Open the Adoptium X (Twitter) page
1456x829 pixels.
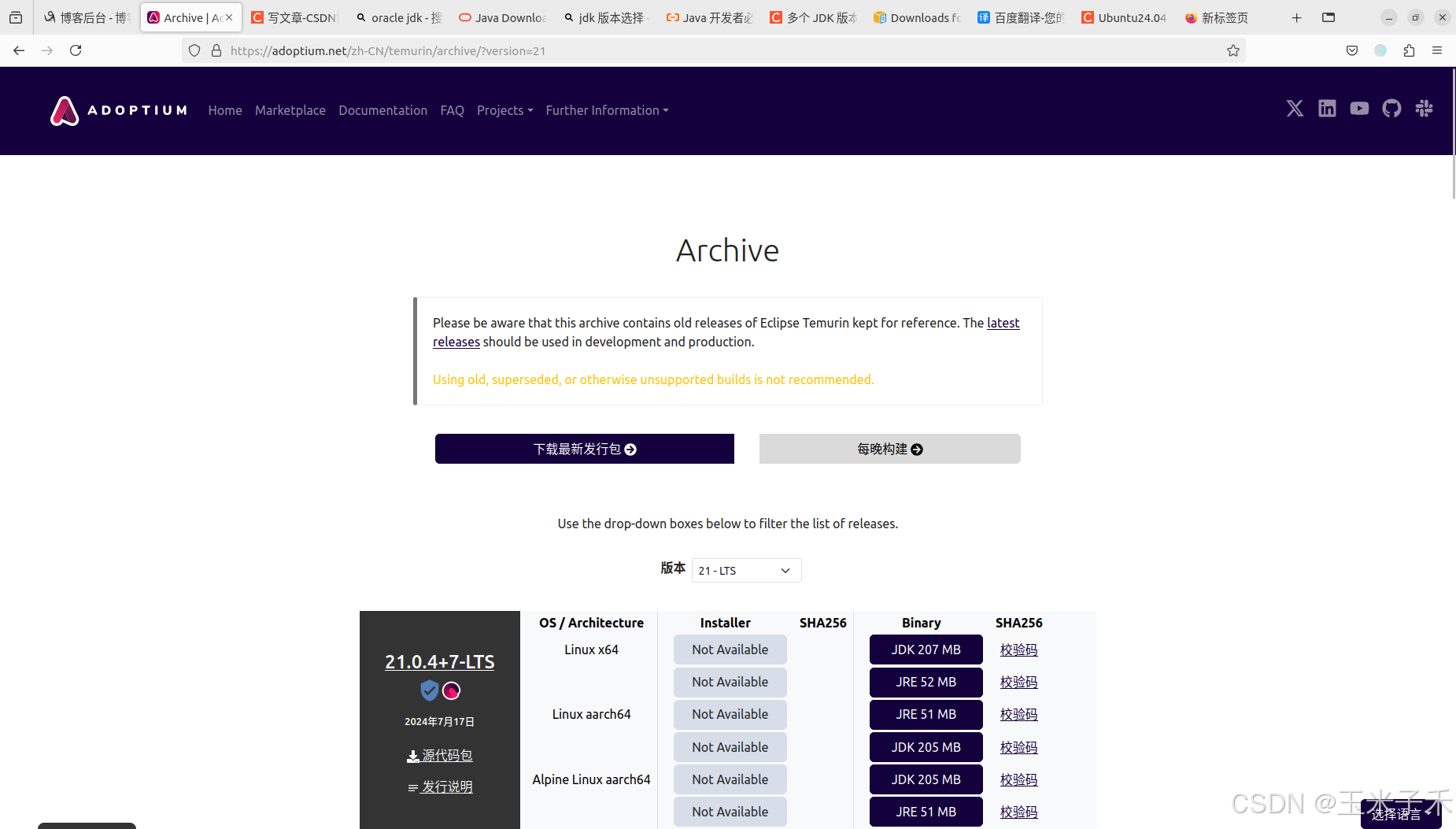tap(1295, 109)
